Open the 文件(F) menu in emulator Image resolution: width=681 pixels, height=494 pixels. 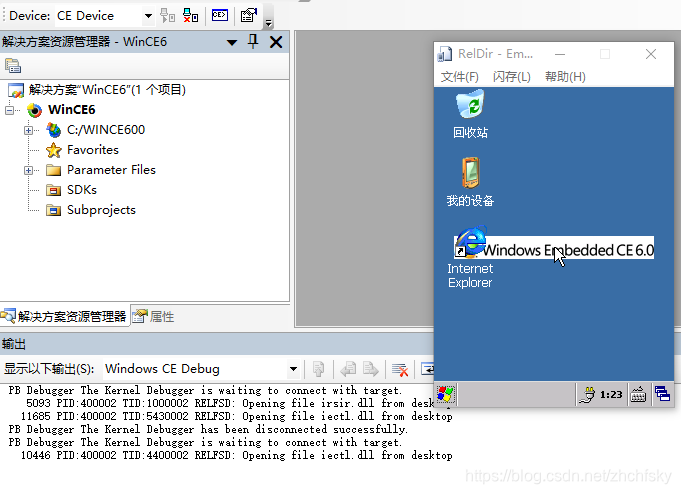[x=460, y=77]
